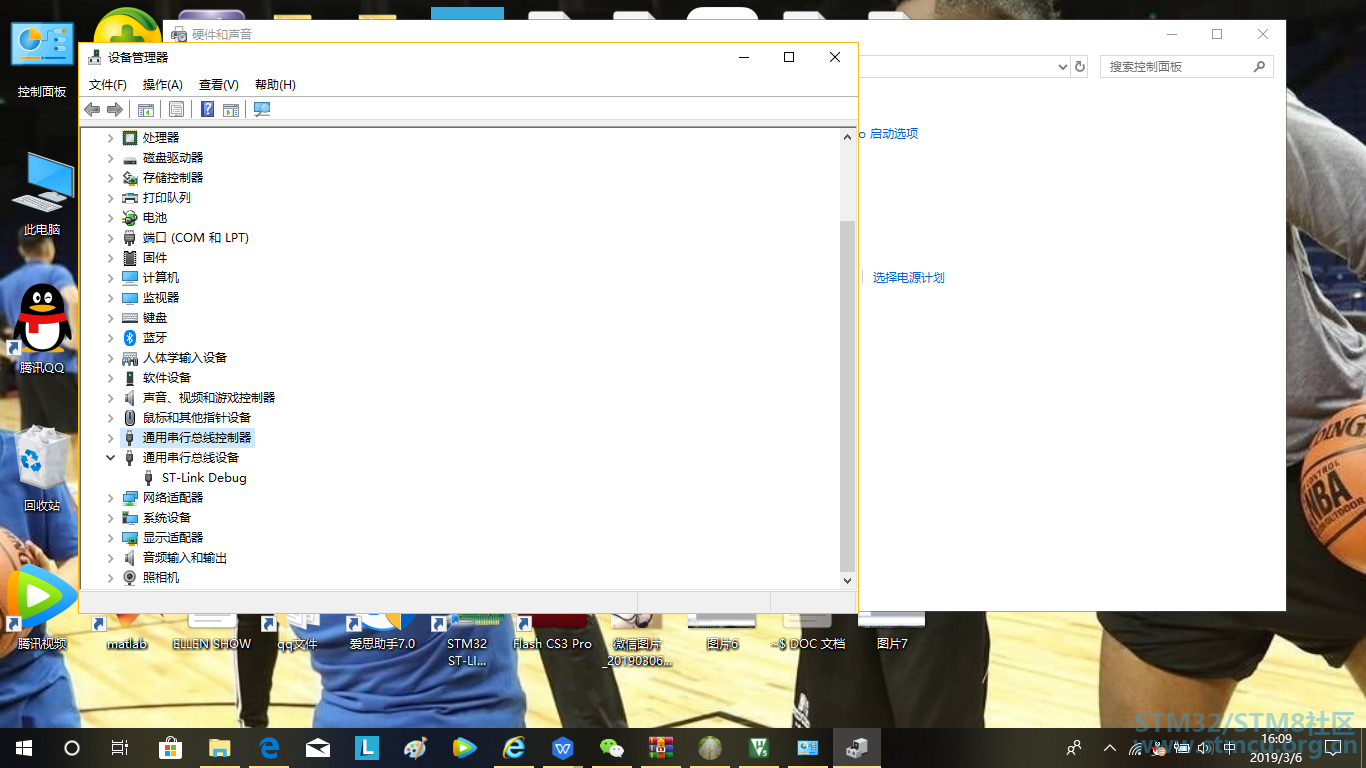Toggle the console tree toolbar icon
The image size is (1366, 768).
[146, 109]
